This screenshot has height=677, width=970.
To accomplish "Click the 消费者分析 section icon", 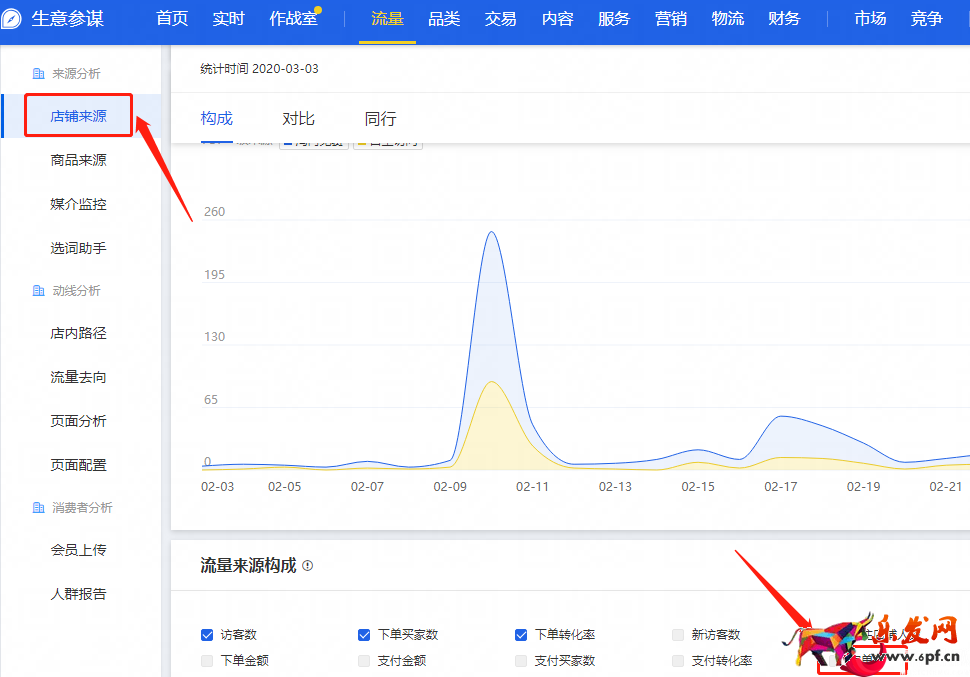I will tap(39, 508).
